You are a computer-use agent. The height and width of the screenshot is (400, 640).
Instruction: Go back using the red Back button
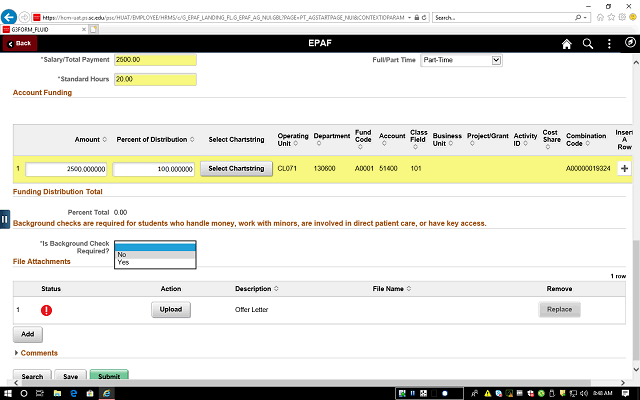pyautogui.click(x=20, y=43)
